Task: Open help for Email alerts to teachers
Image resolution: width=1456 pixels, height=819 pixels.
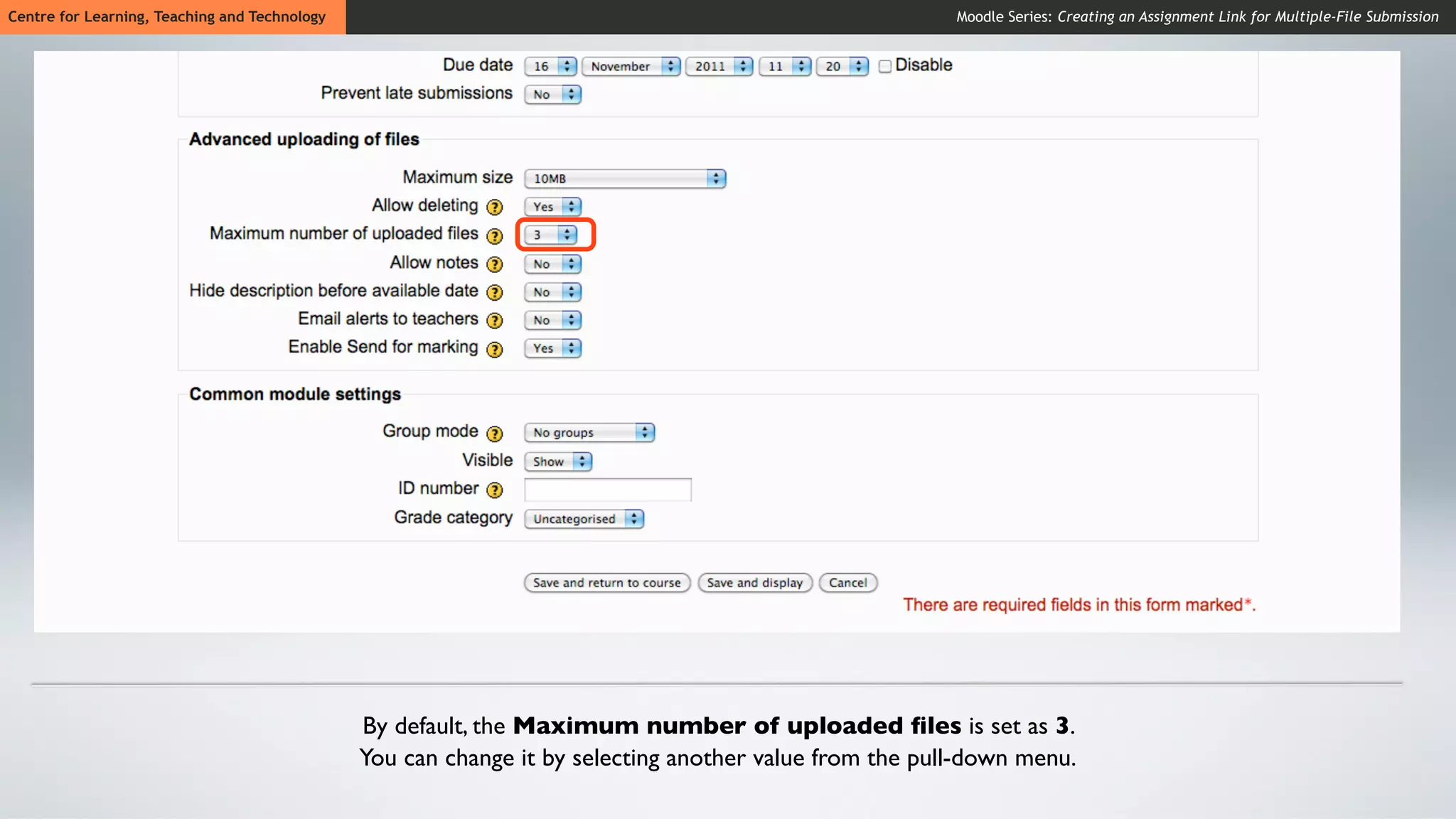Action: click(x=494, y=321)
